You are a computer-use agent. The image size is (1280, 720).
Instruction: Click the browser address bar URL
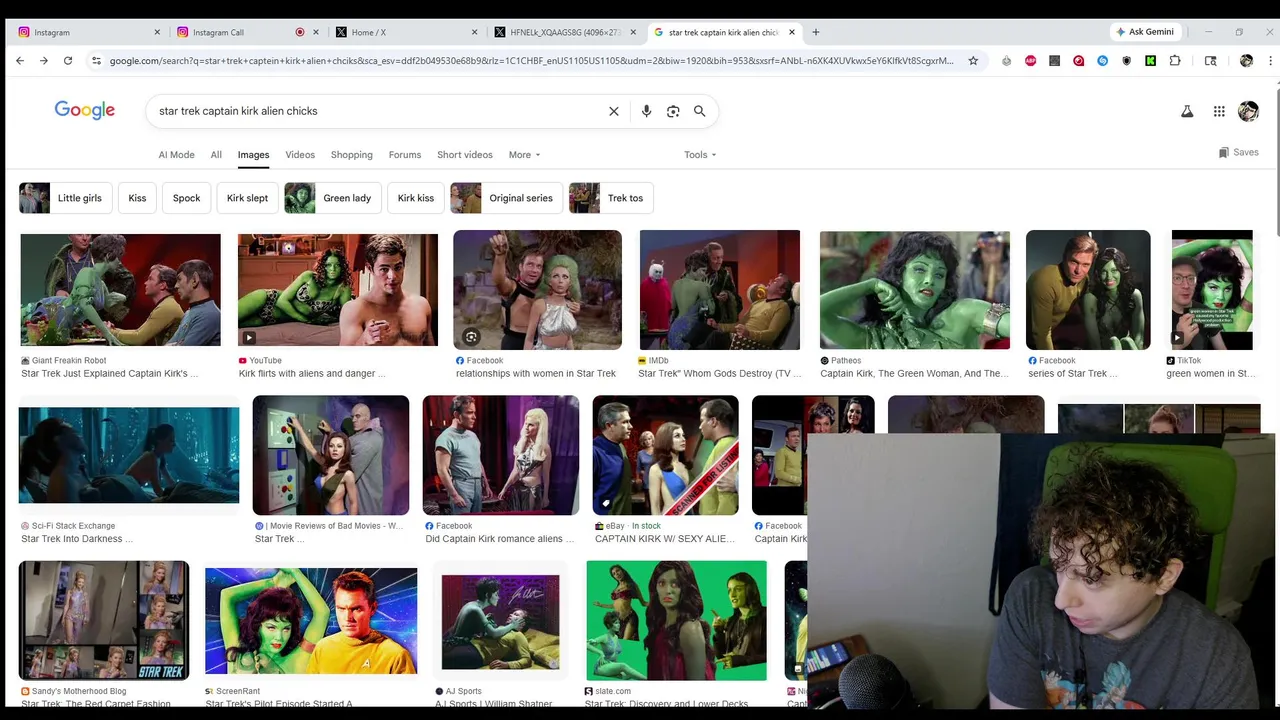(x=530, y=61)
